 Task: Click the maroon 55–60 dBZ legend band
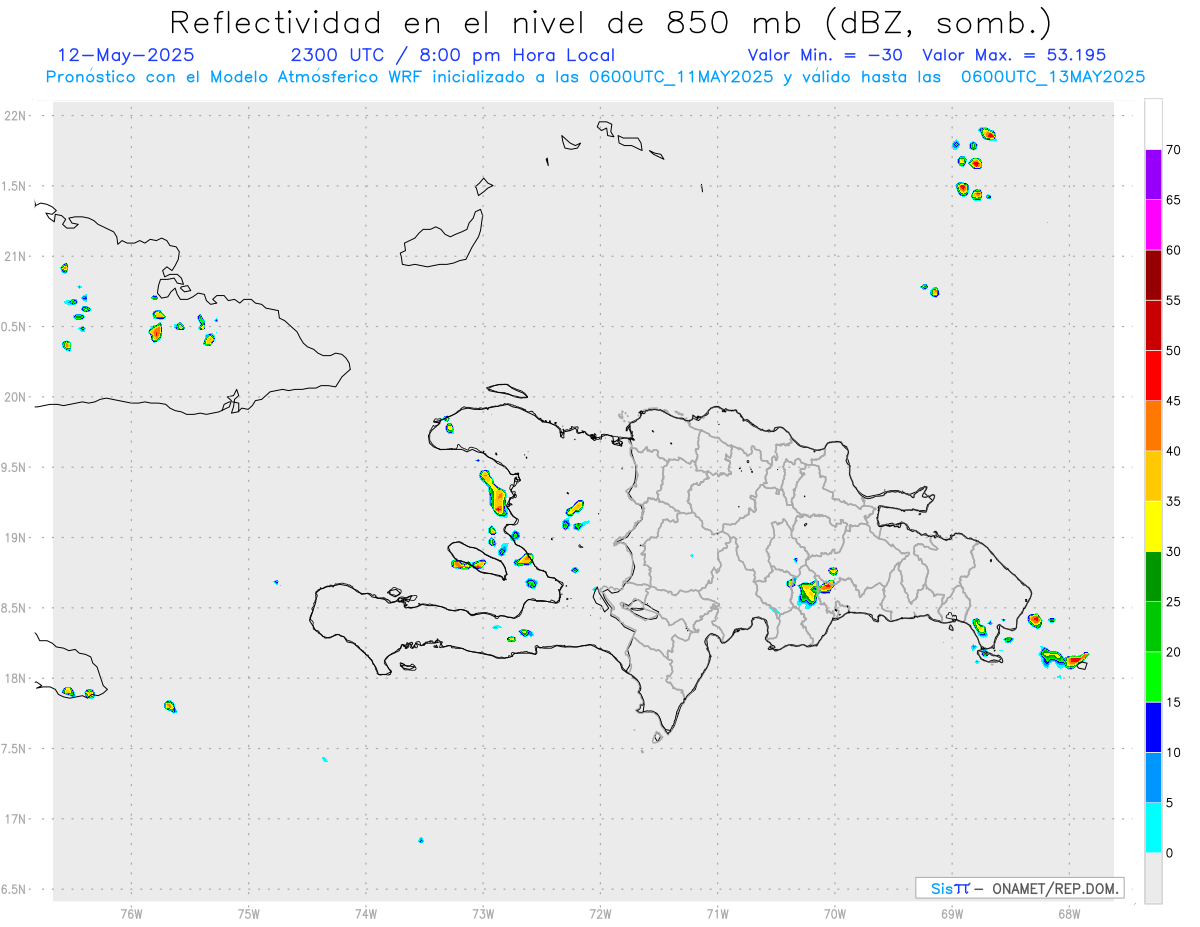1153,275
